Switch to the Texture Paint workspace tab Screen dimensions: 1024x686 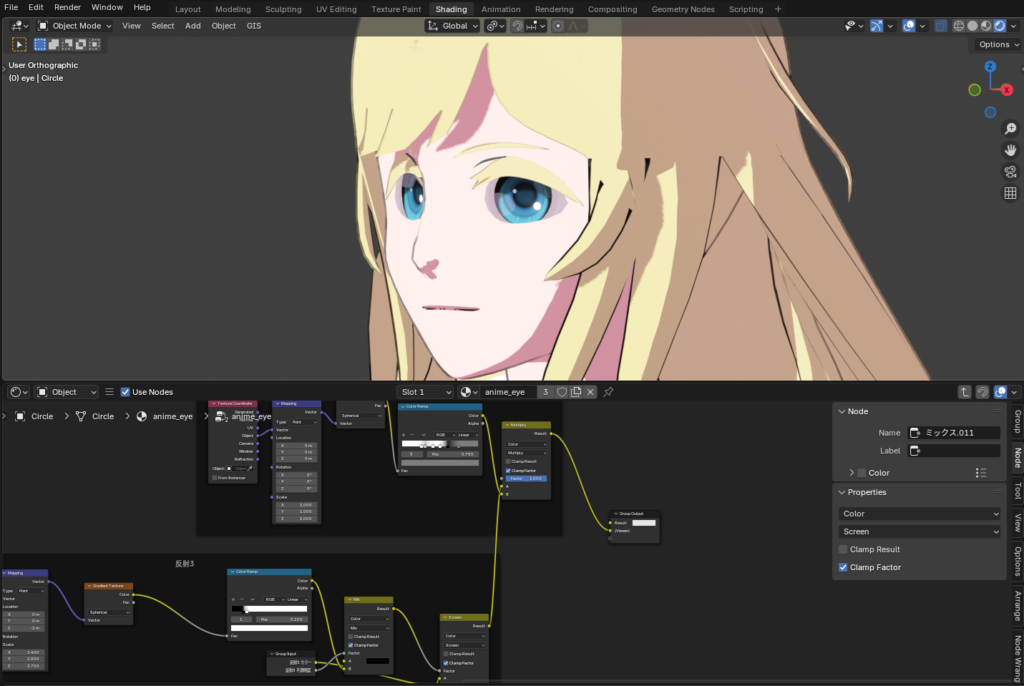pos(396,9)
